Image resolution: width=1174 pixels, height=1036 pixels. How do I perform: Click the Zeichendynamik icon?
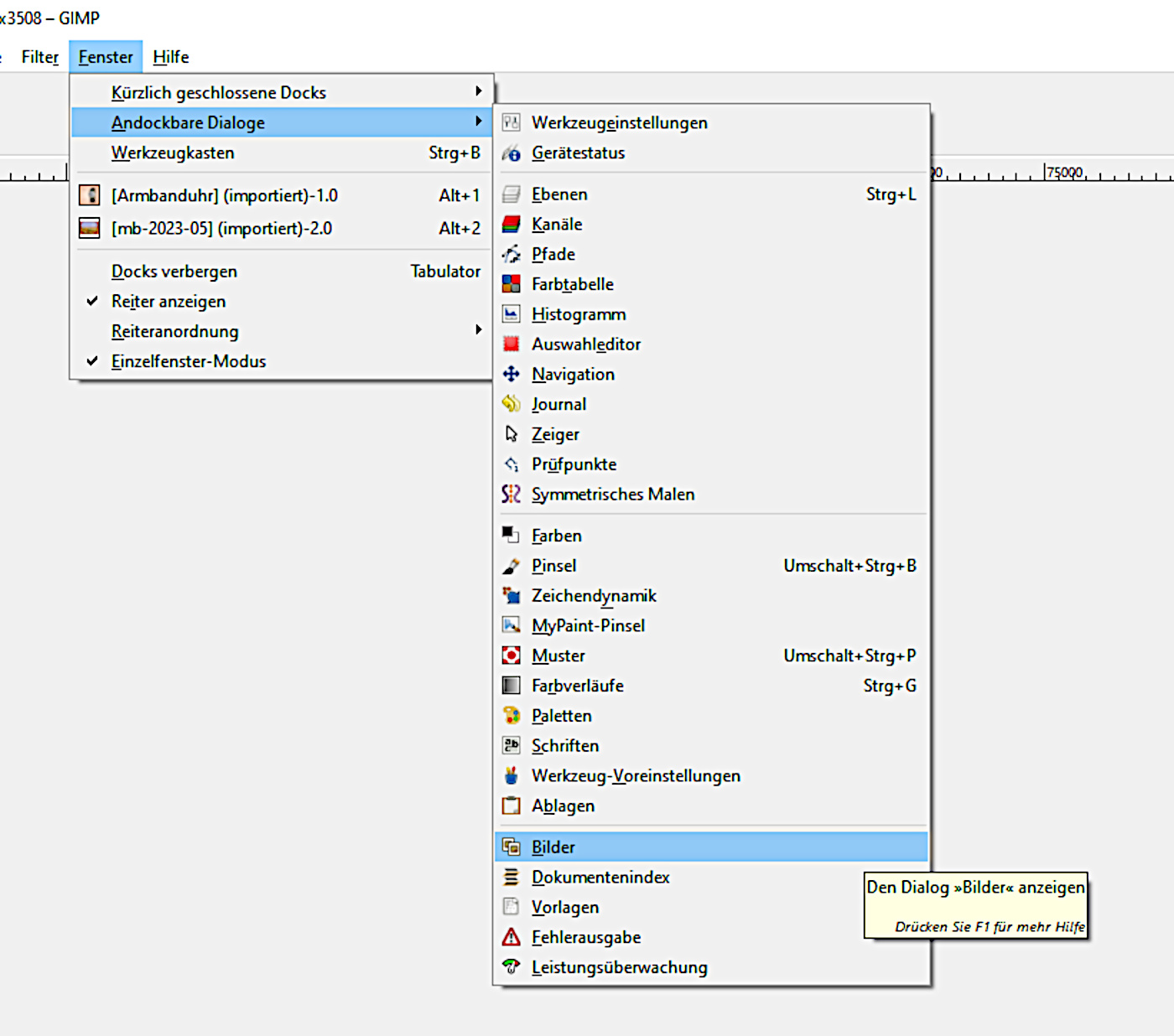pyautogui.click(x=511, y=596)
